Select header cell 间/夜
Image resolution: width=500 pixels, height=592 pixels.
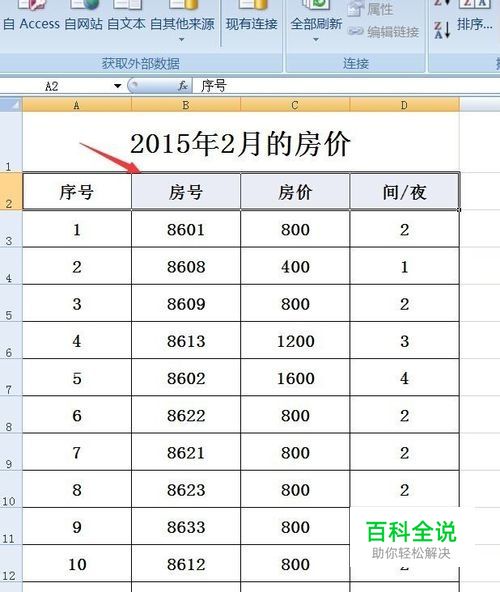pos(404,191)
